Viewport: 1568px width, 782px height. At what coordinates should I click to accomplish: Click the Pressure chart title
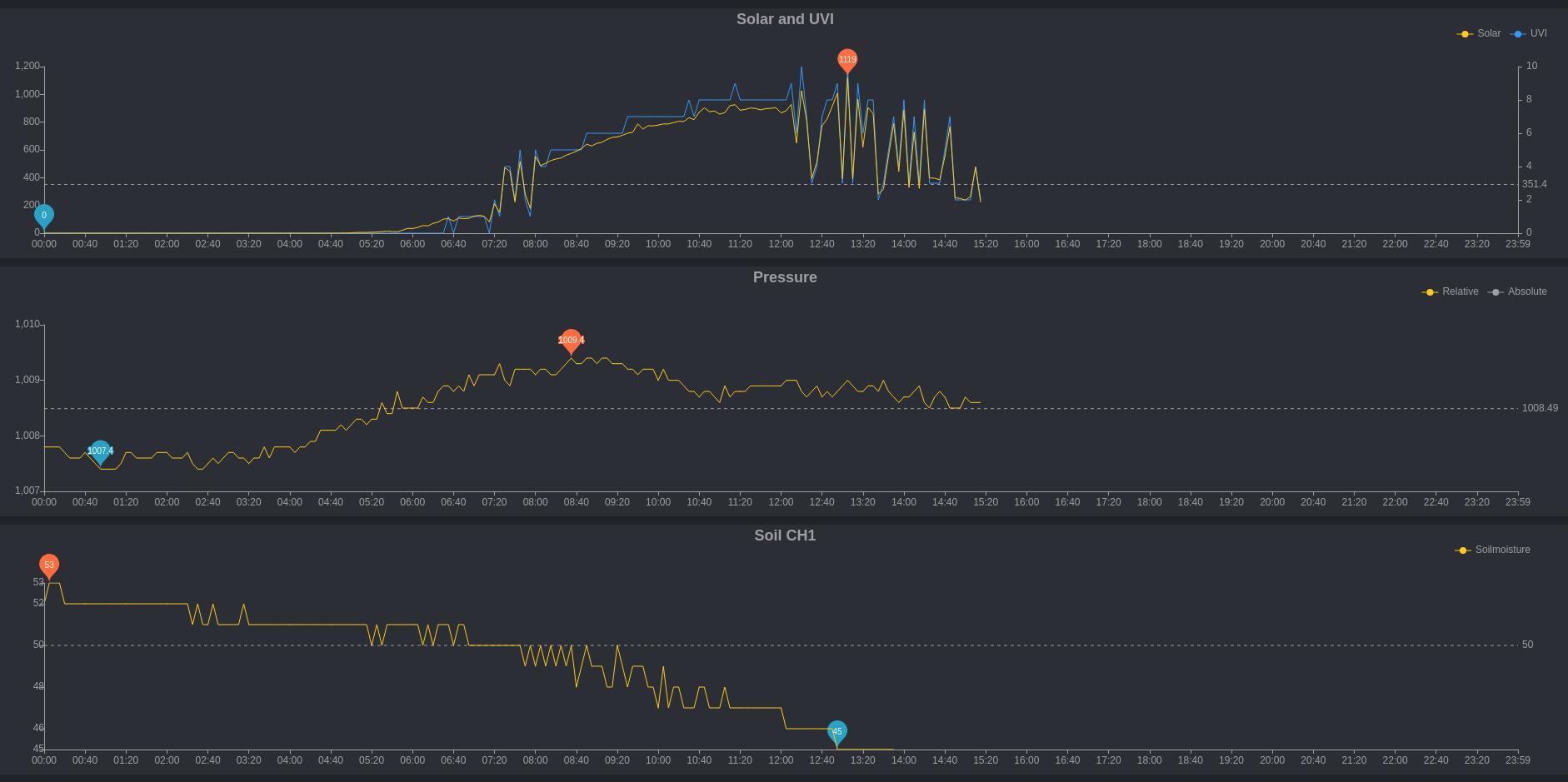pyautogui.click(x=784, y=277)
